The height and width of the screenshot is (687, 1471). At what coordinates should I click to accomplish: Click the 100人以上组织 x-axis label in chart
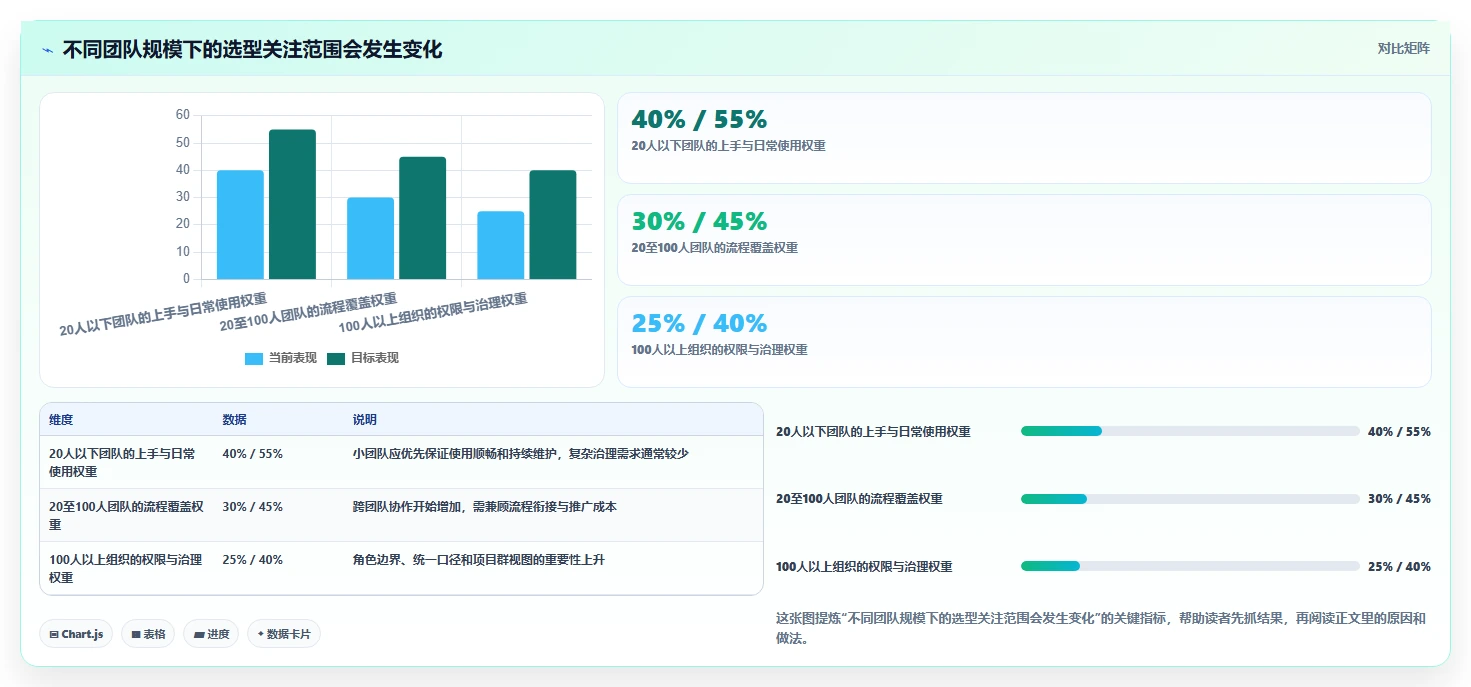tap(433, 313)
